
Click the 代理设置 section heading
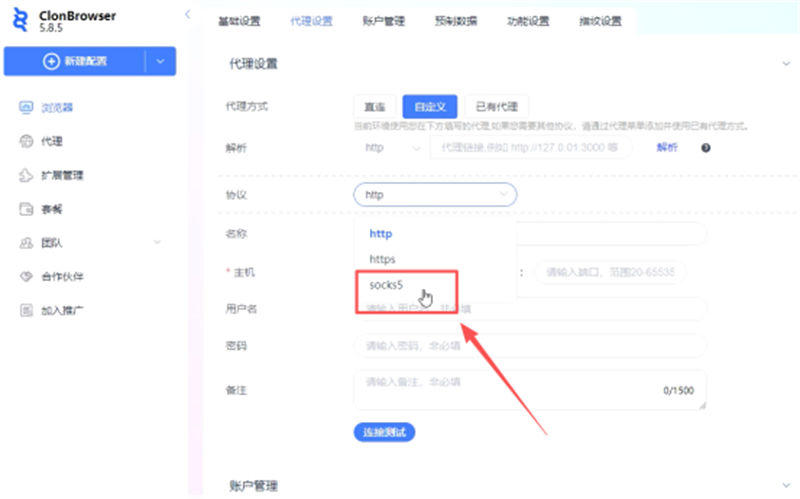click(253, 64)
